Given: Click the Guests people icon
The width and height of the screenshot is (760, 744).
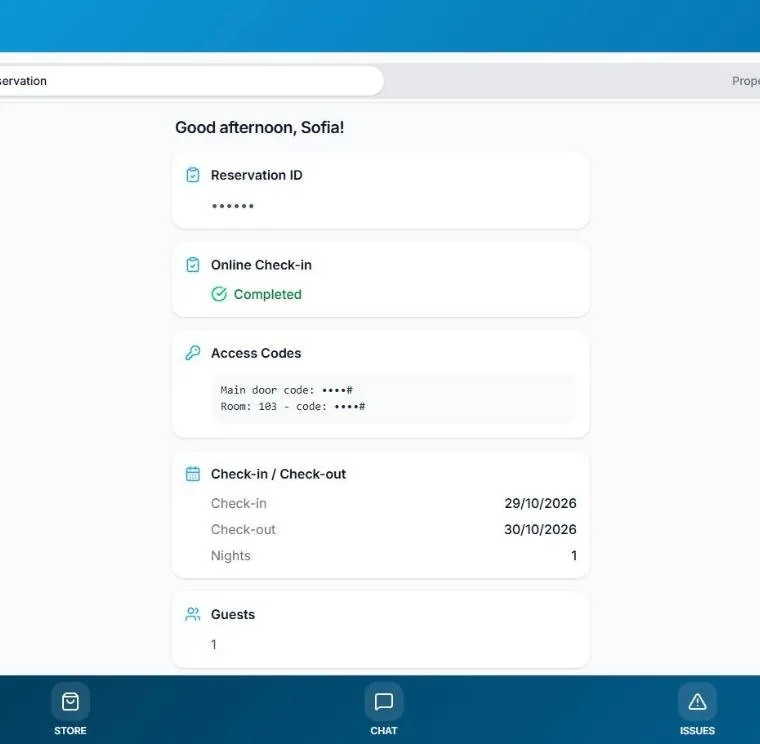Looking at the screenshot, I should (x=193, y=614).
